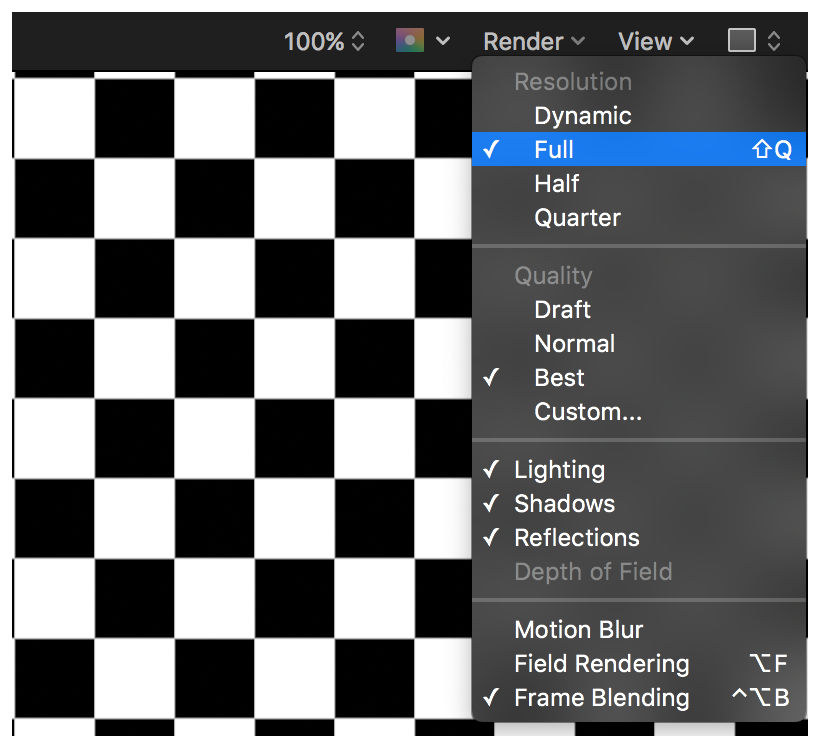Set render quality to Draft

point(562,310)
